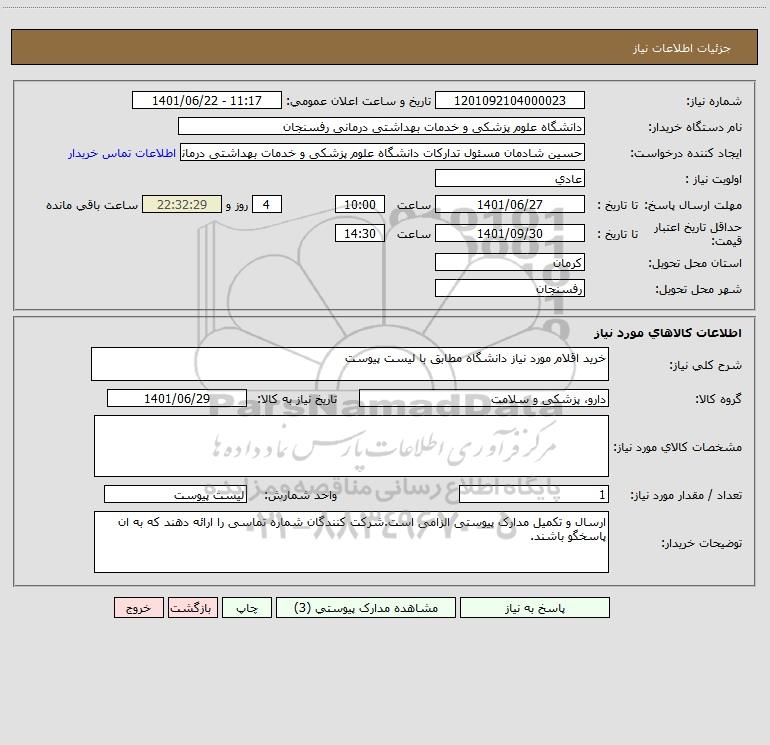Click the remaining days field 4
The image size is (770, 745).
(x=267, y=204)
